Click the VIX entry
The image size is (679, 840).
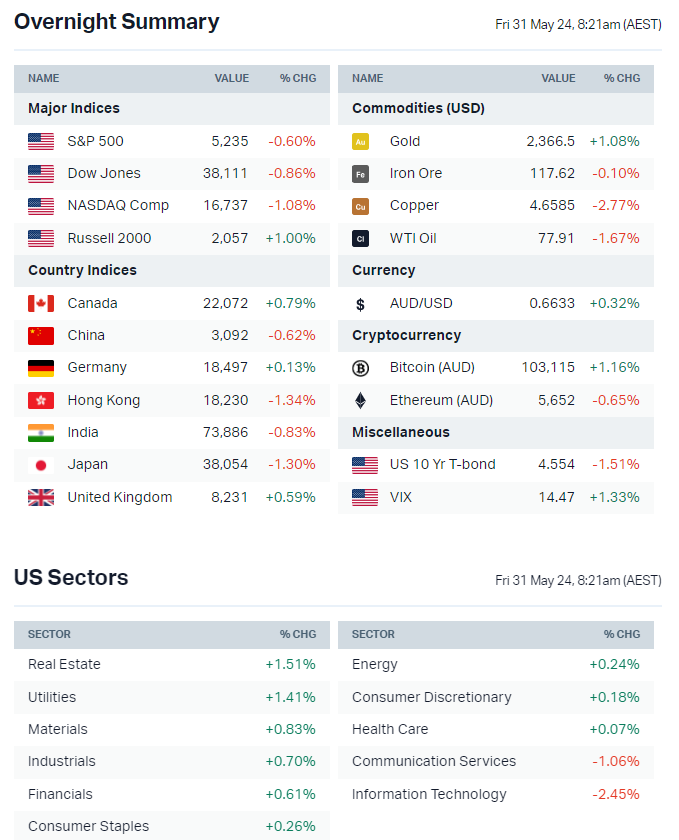400,497
